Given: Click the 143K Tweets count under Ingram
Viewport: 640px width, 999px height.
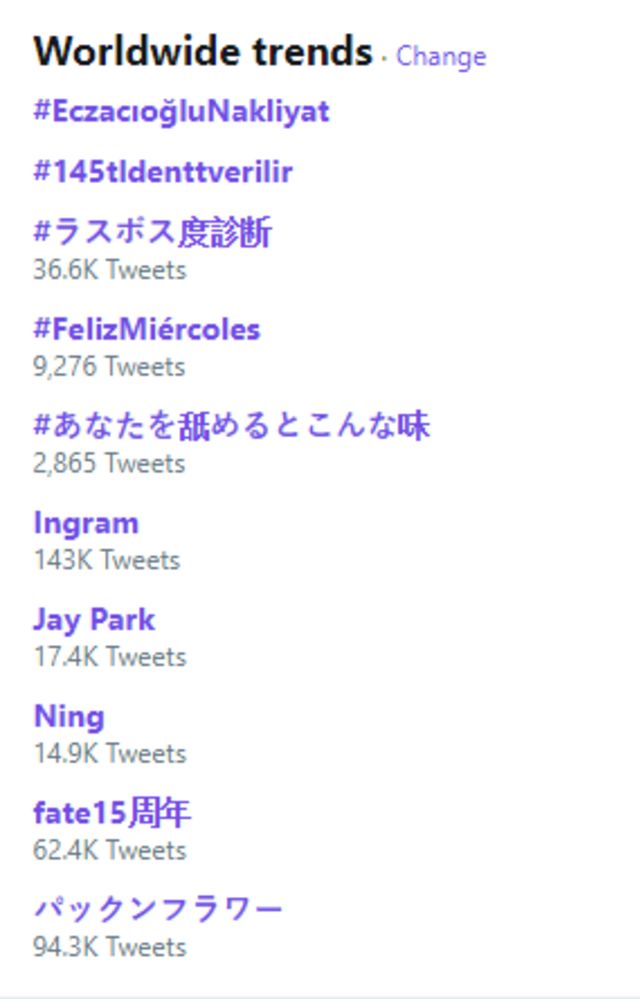Looking at the screenshot, I should pos(104,560).
